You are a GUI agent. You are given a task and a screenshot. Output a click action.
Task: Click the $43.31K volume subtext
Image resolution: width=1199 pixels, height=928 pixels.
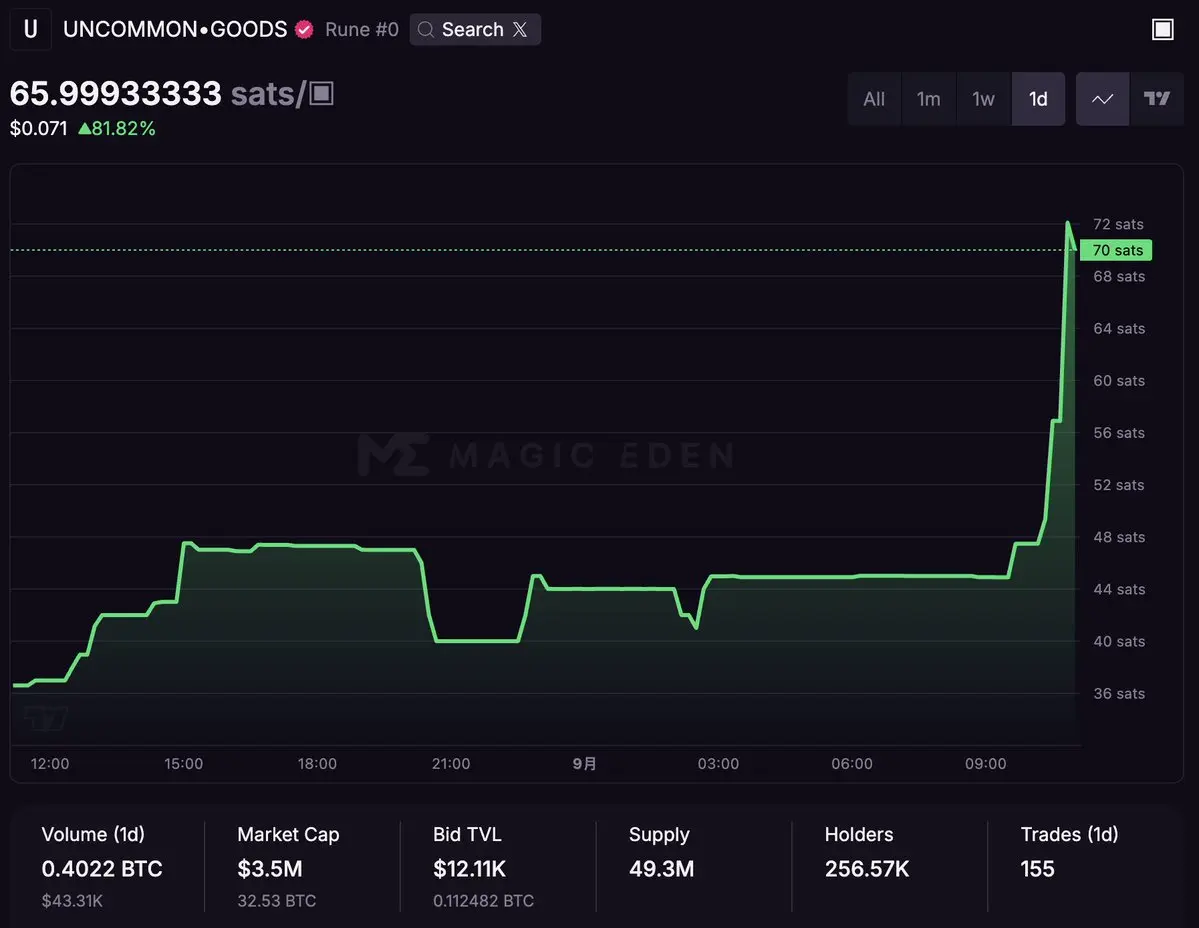(x=72, y=900)
